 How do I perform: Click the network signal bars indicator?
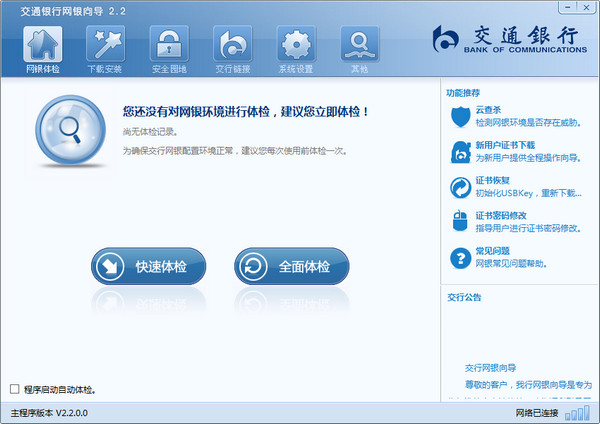[x=577, y=413]
